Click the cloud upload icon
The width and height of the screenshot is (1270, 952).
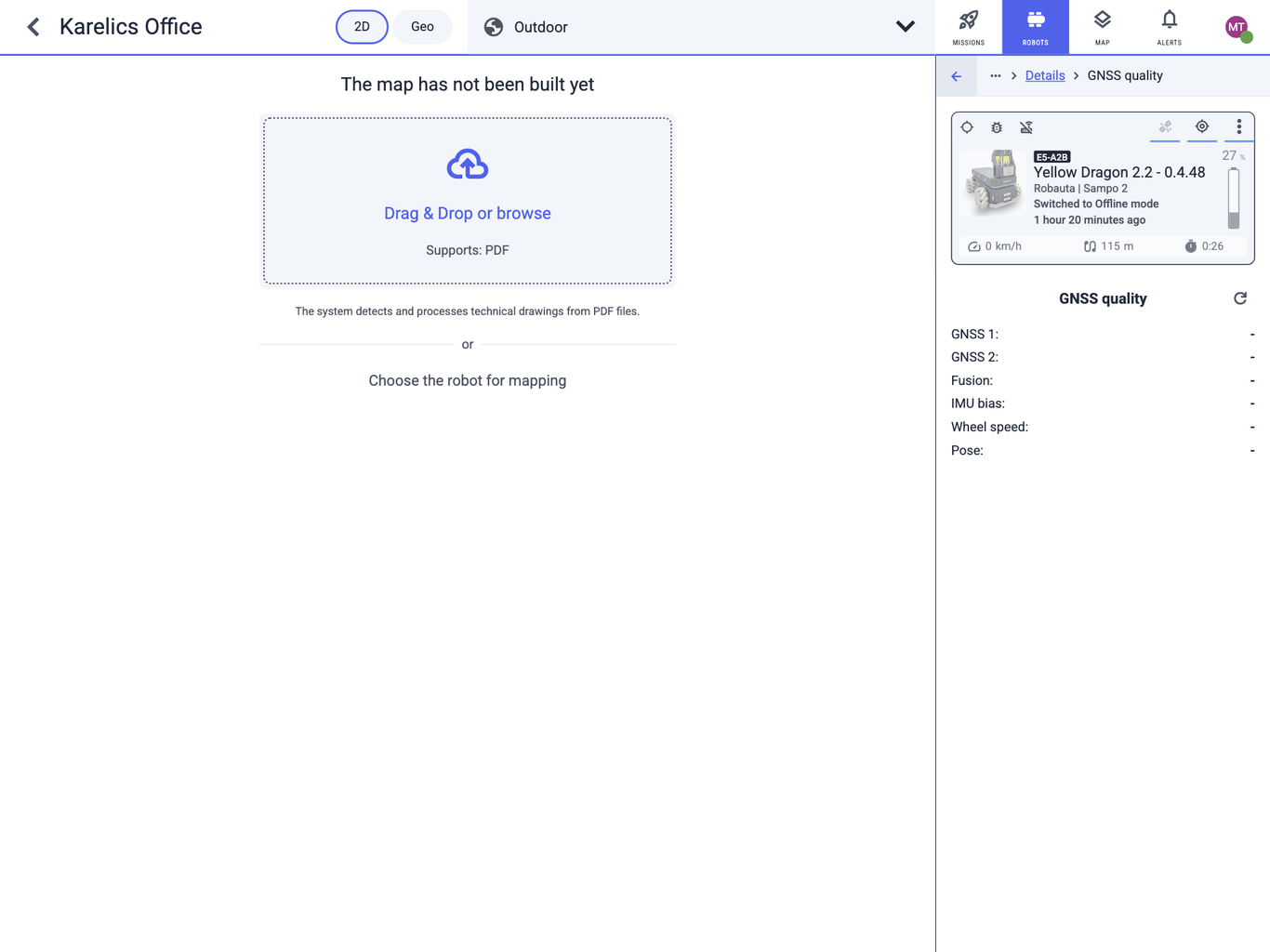[468, 165]
